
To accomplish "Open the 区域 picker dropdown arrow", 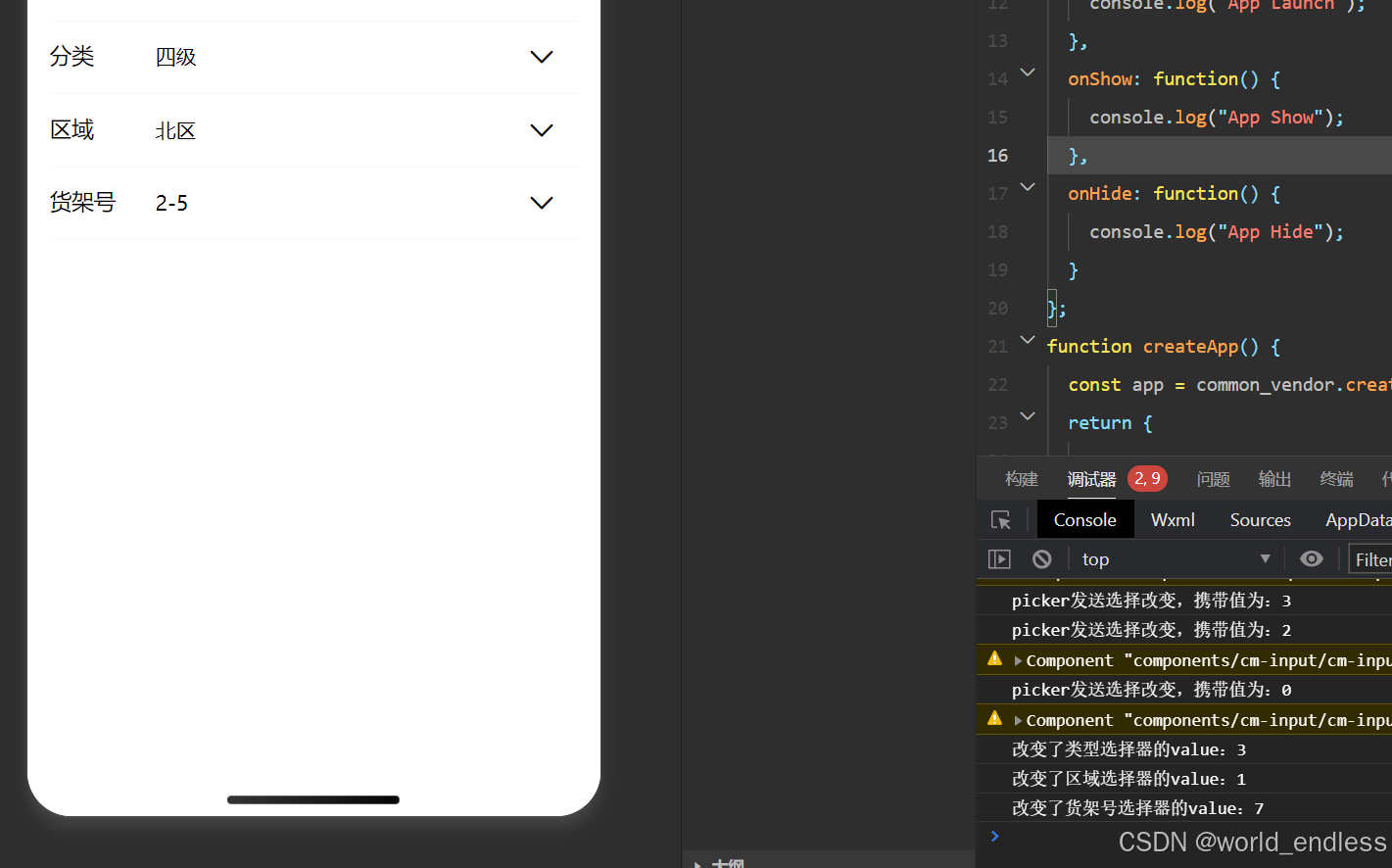I will 542,130.
